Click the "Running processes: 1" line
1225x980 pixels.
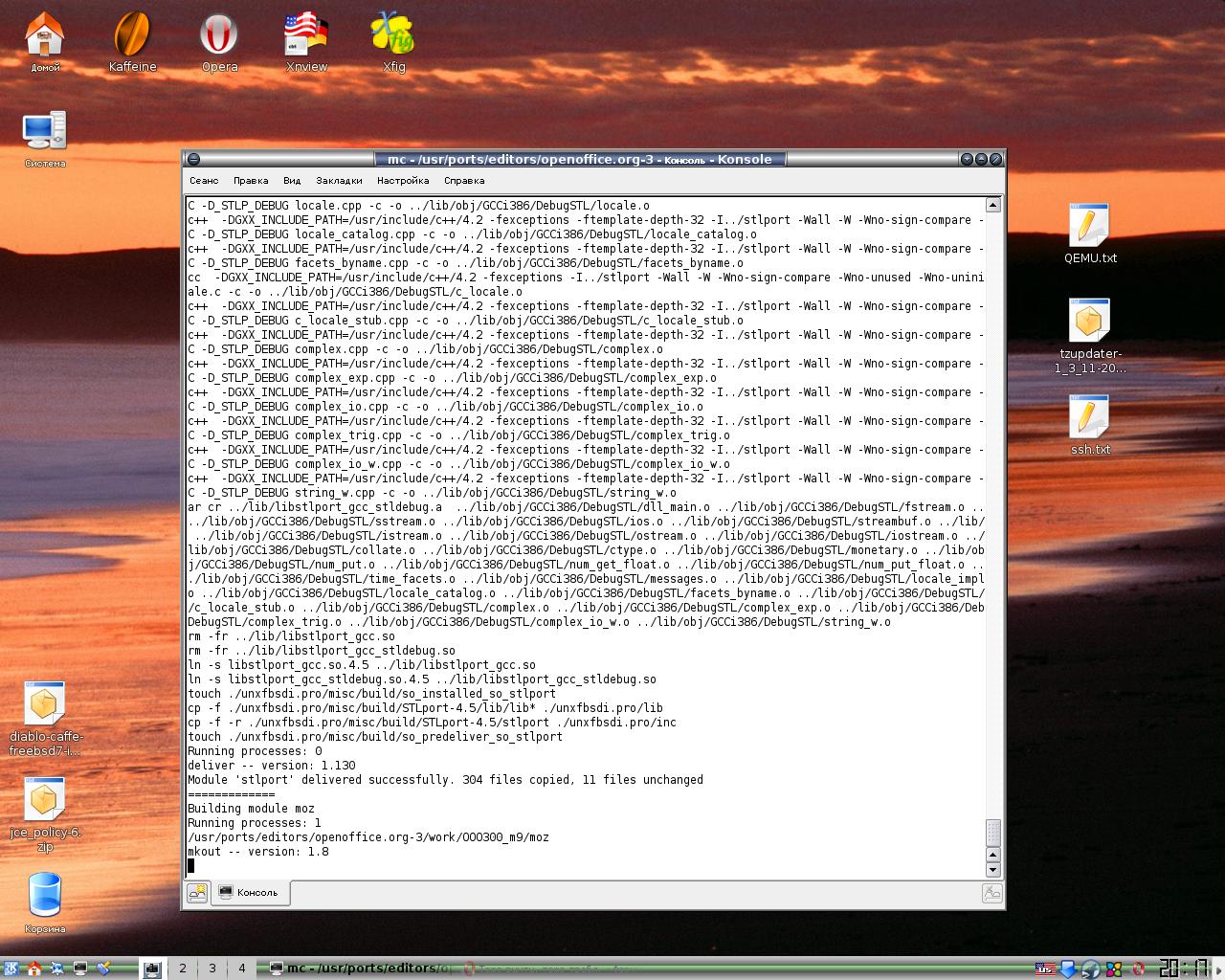click(x=255, y=823)
